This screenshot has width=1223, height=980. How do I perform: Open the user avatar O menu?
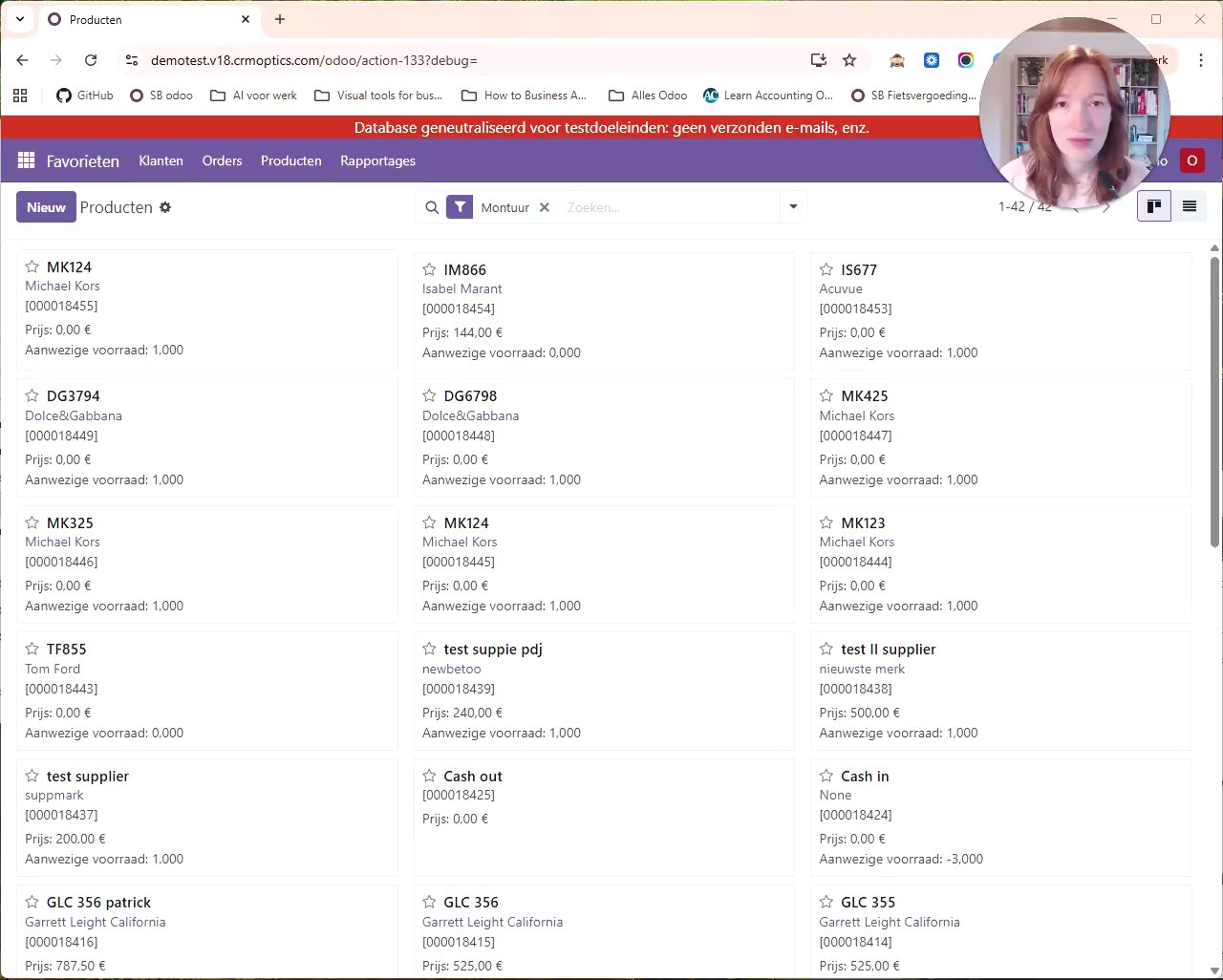1191,160
